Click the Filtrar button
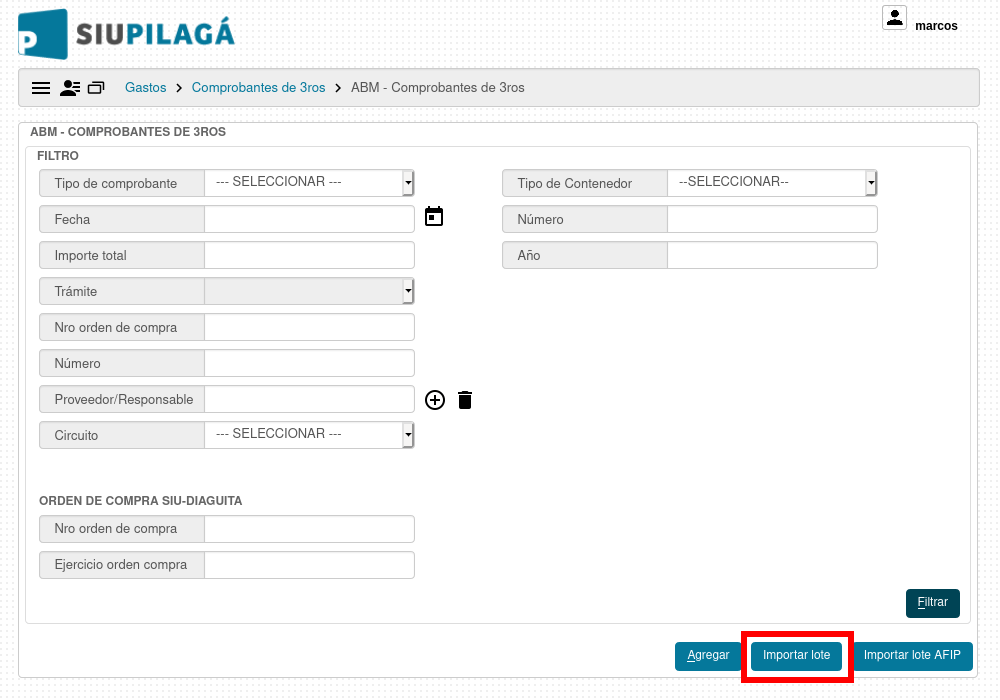 coord(932,603)
